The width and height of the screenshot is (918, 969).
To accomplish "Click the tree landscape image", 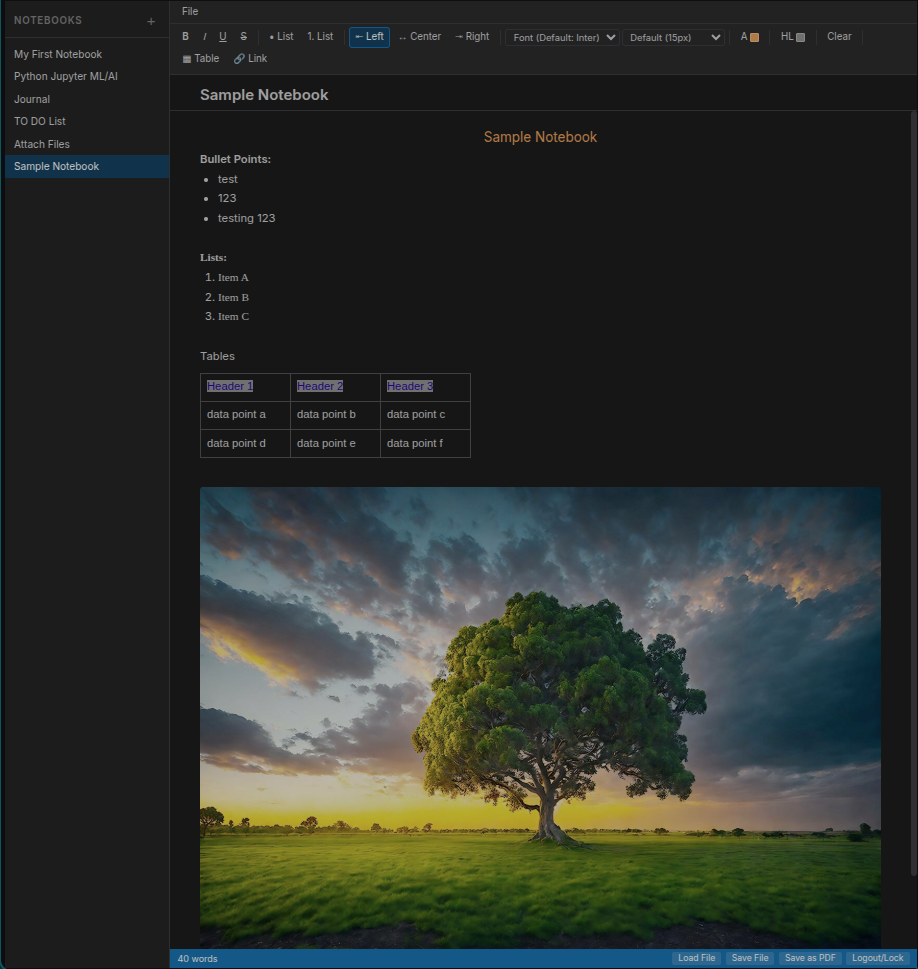I will coord(540,717).
